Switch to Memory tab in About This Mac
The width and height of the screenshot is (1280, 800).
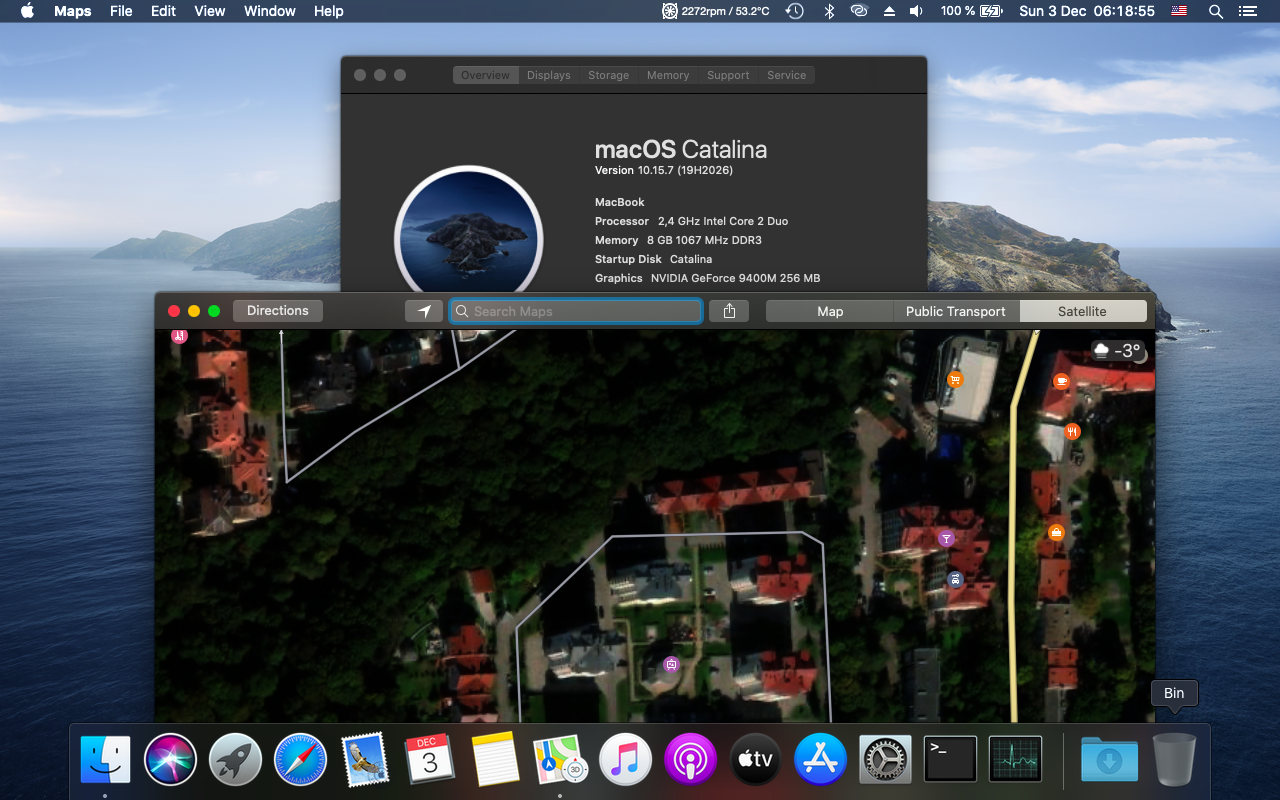click(668, 75)
